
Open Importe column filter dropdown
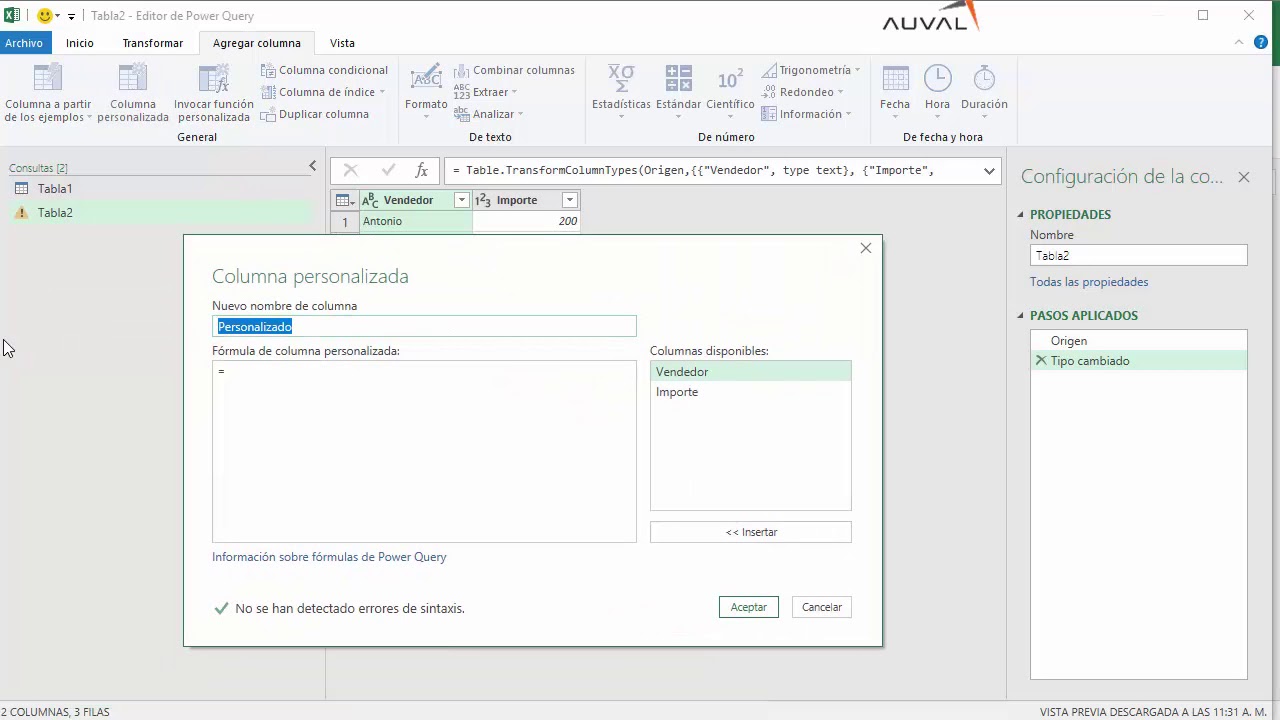pos(569,200)
